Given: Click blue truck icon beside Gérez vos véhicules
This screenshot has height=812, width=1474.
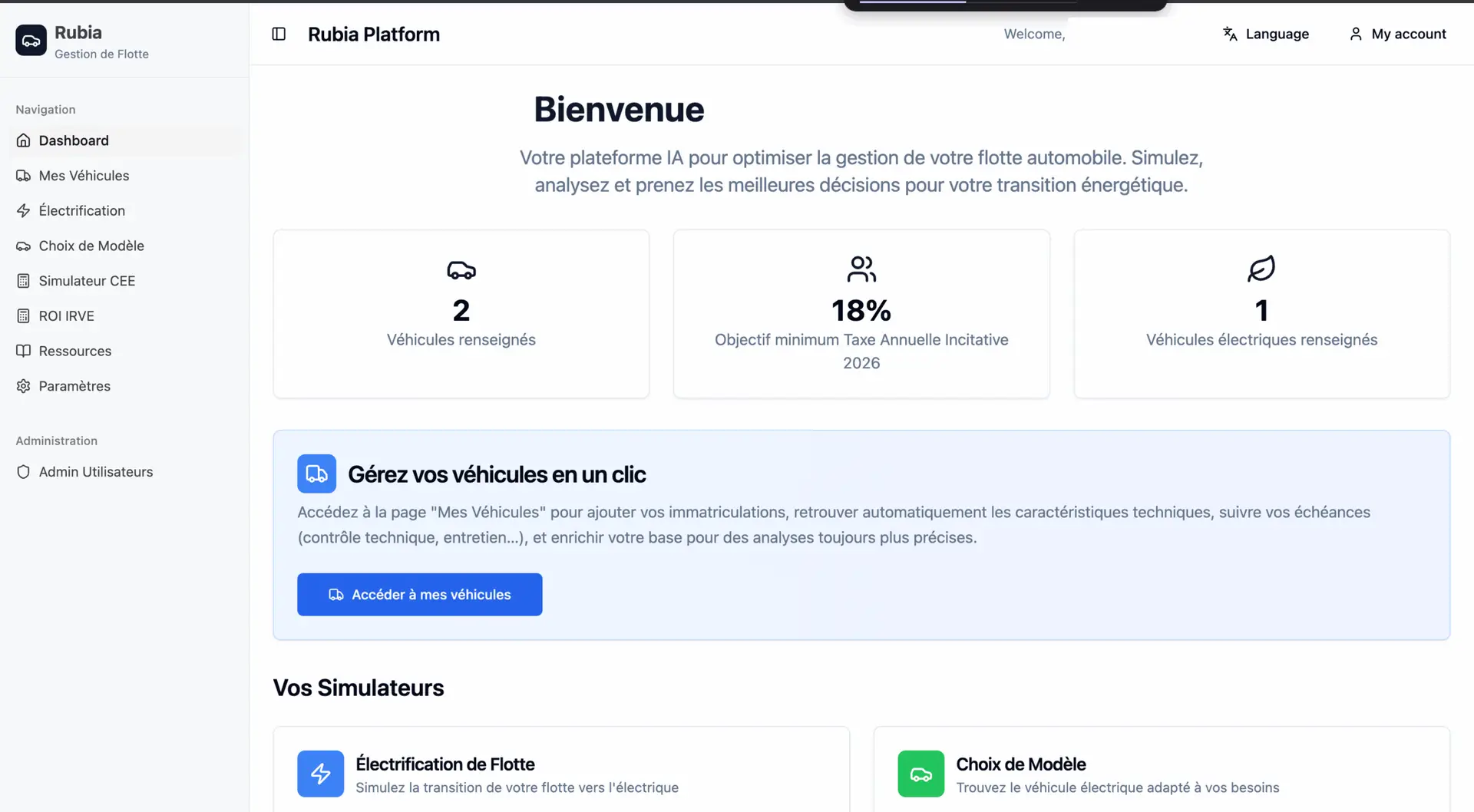Looking at the screenshot, I should click(317, 474).
